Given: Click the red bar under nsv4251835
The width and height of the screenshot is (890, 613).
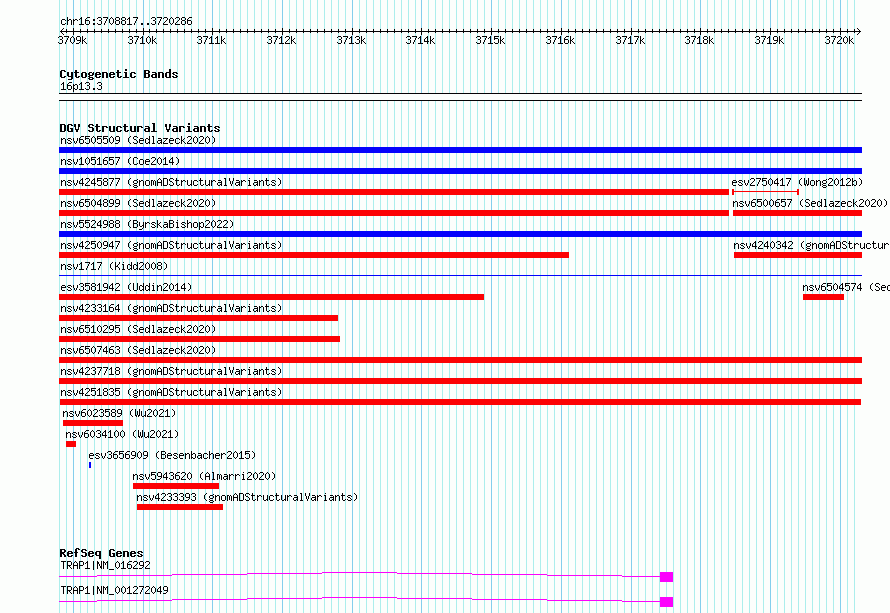Looking at the screenshot, I should 460,402.
